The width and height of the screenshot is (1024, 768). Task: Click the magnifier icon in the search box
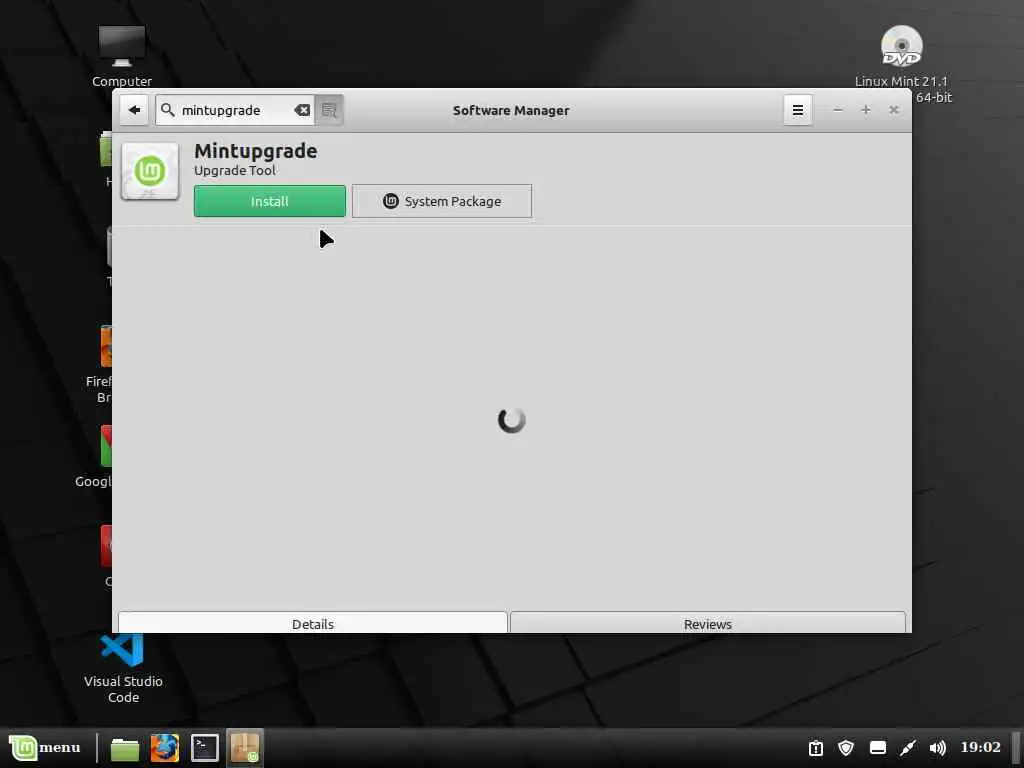point(168,110)
